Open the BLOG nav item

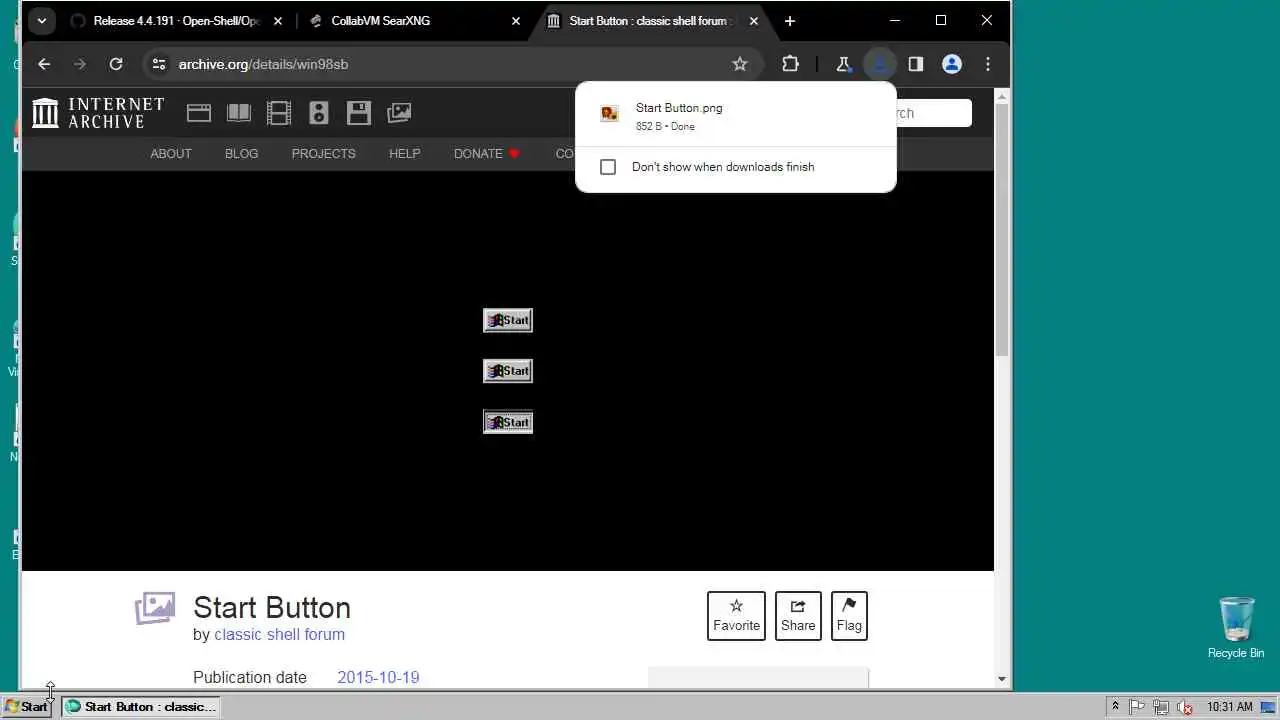pyautogui.click(x=241, y=154)
